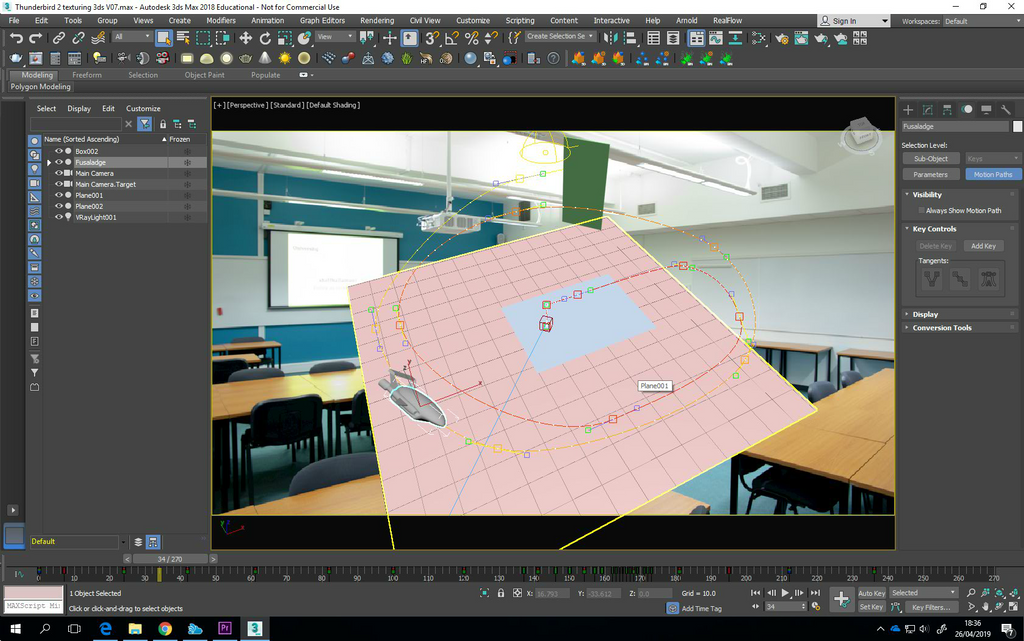Viewport: 1024px width, 641px height.
Task: Expand the Fusaladge tree node
Action: (48, 162)
